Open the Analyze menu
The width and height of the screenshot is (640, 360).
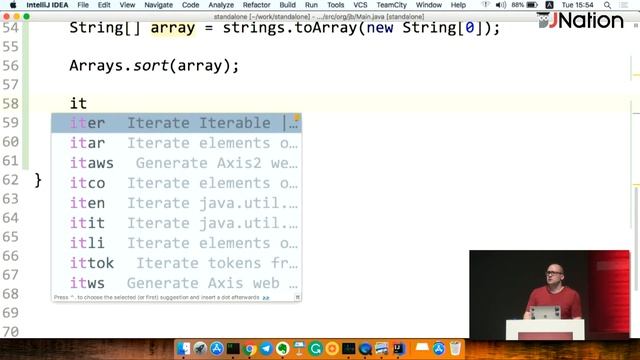point(221,5)
